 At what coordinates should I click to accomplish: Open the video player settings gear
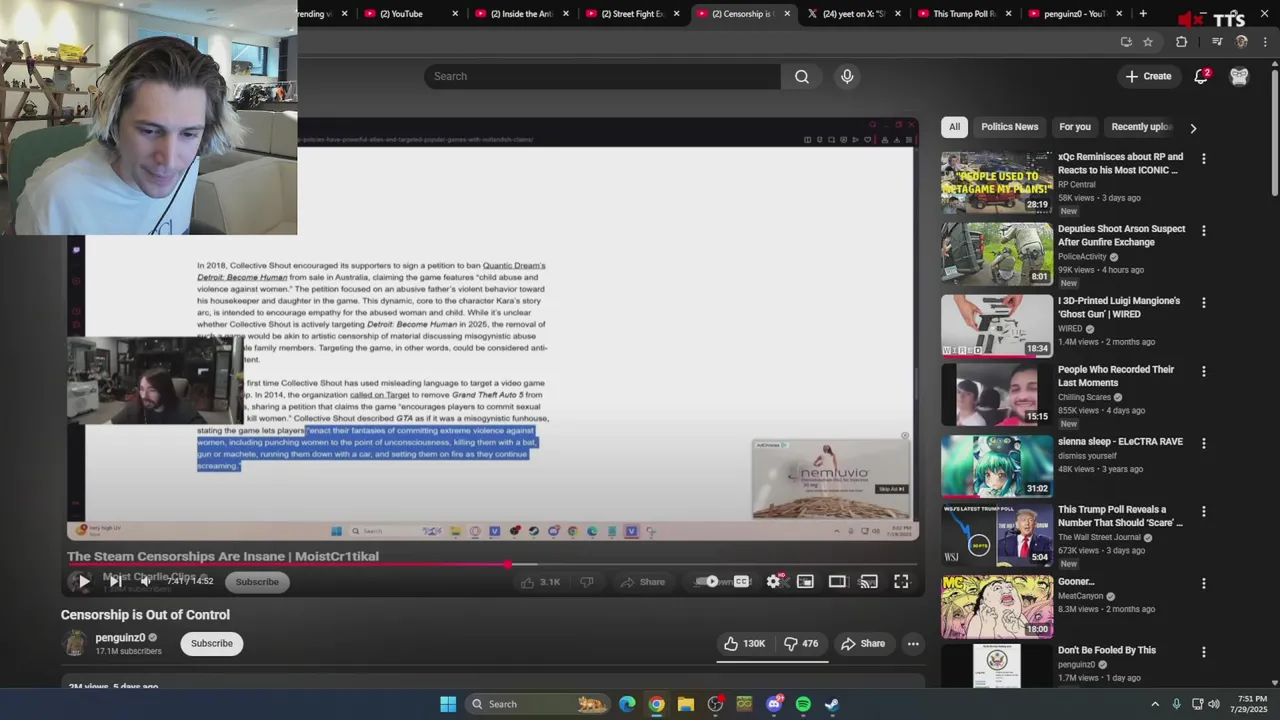coord(773,581)
